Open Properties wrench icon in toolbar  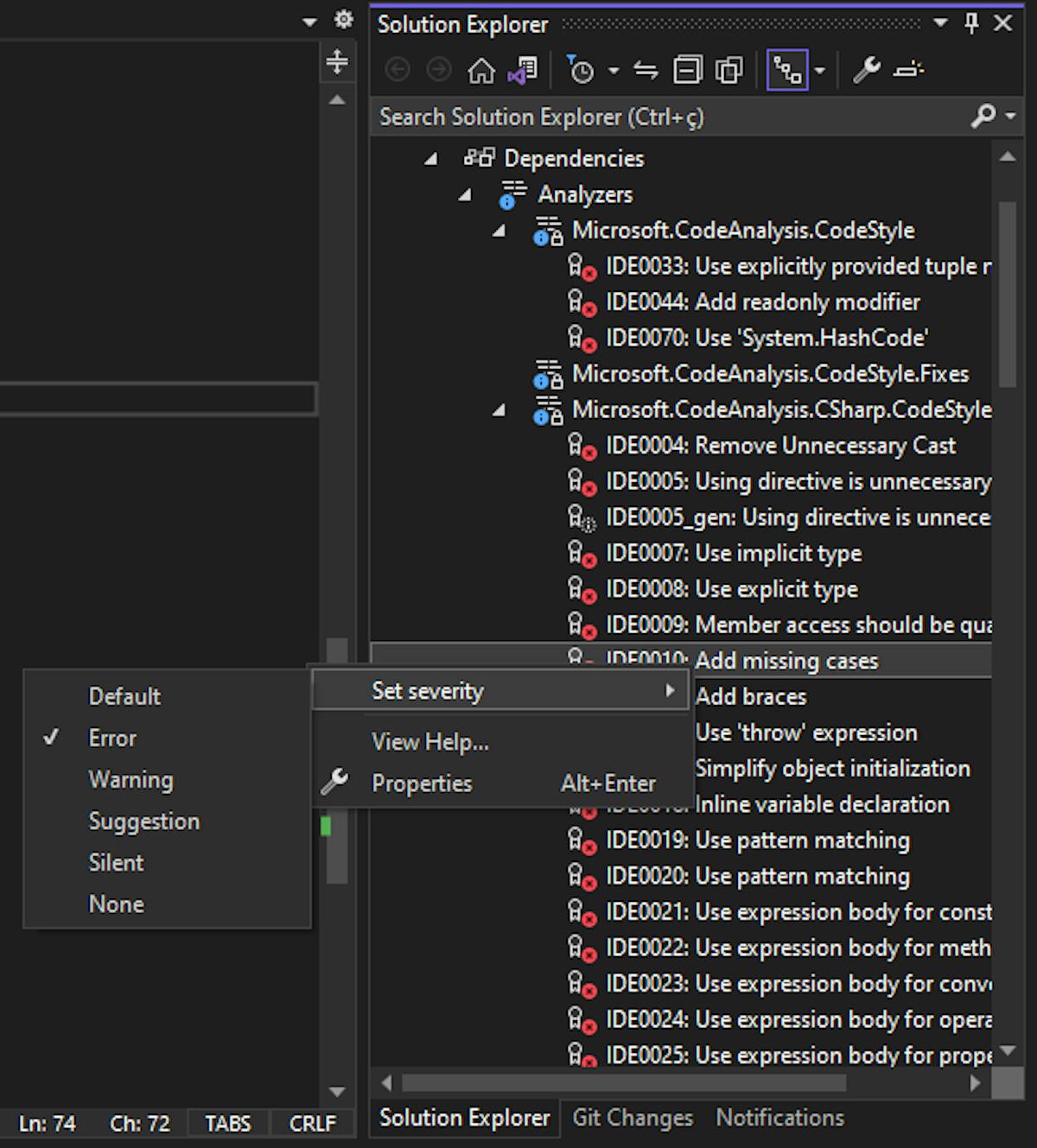tap(866, 71)
